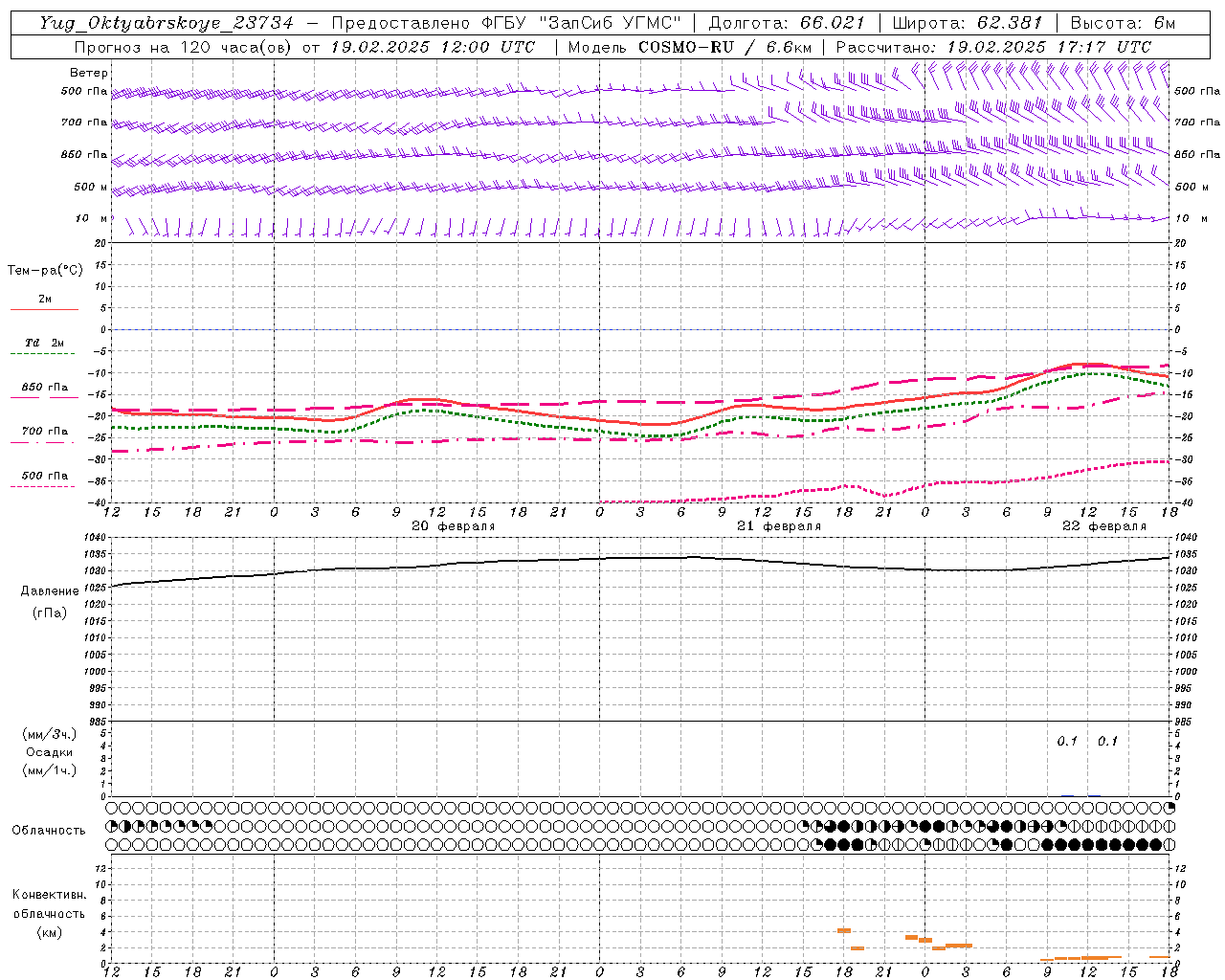The width and height of the screenshot is (1225, 980).
Task: Click the 22 февраля date label
Action: click(1104, 526)
